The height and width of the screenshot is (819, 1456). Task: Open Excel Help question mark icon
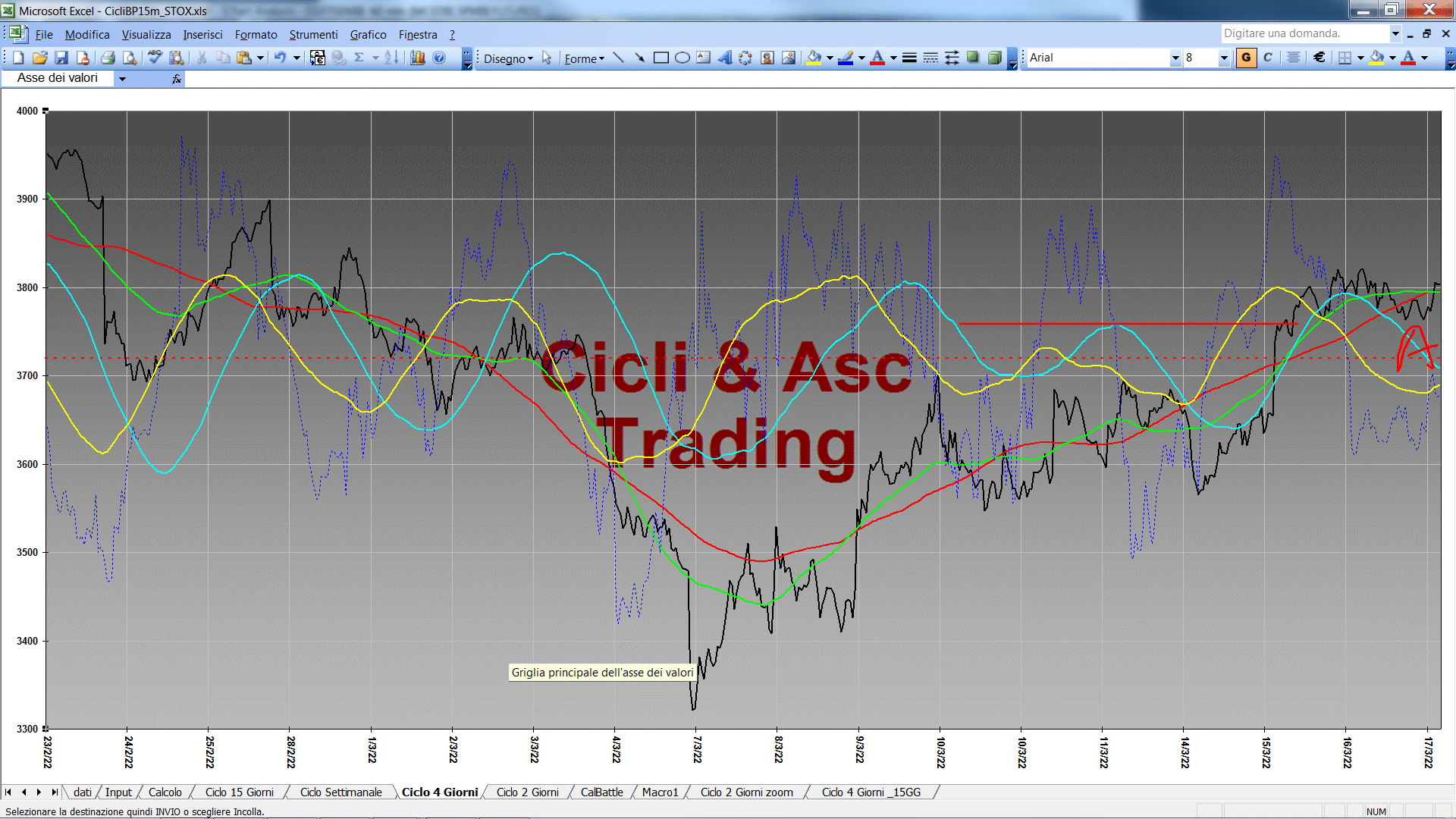tap(439, 58)
